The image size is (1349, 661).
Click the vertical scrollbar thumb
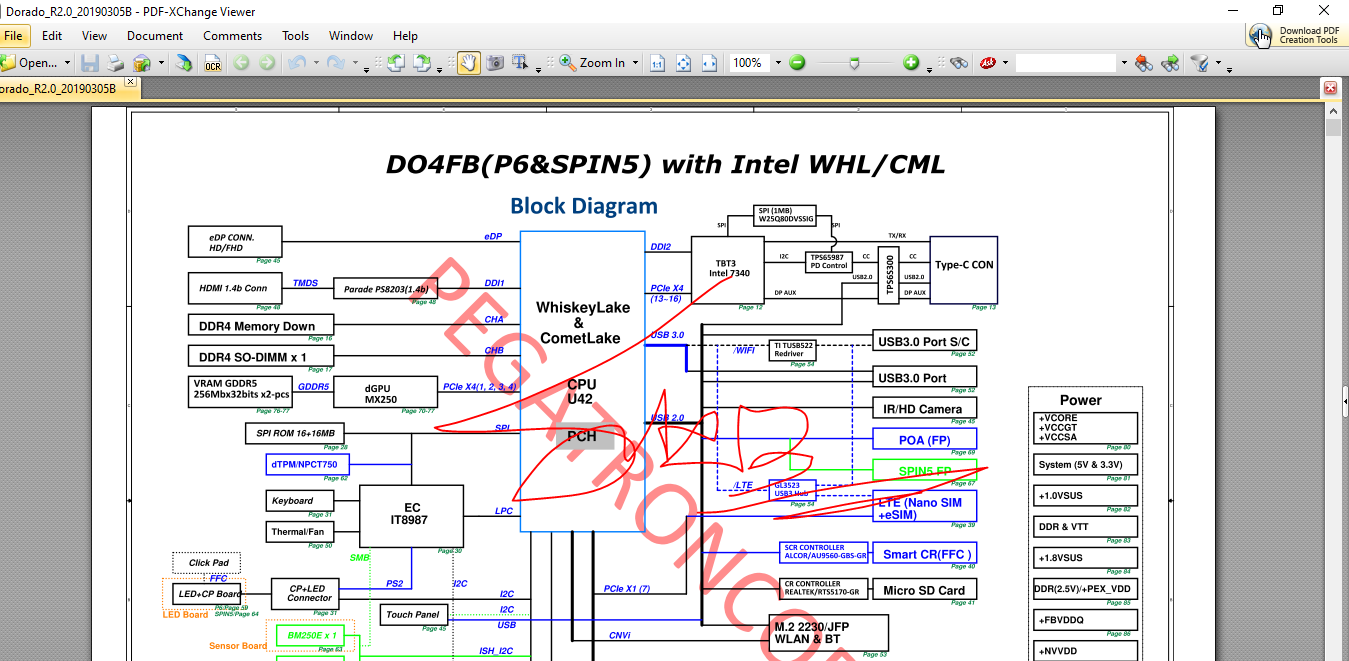click(x=1333, y=127)
